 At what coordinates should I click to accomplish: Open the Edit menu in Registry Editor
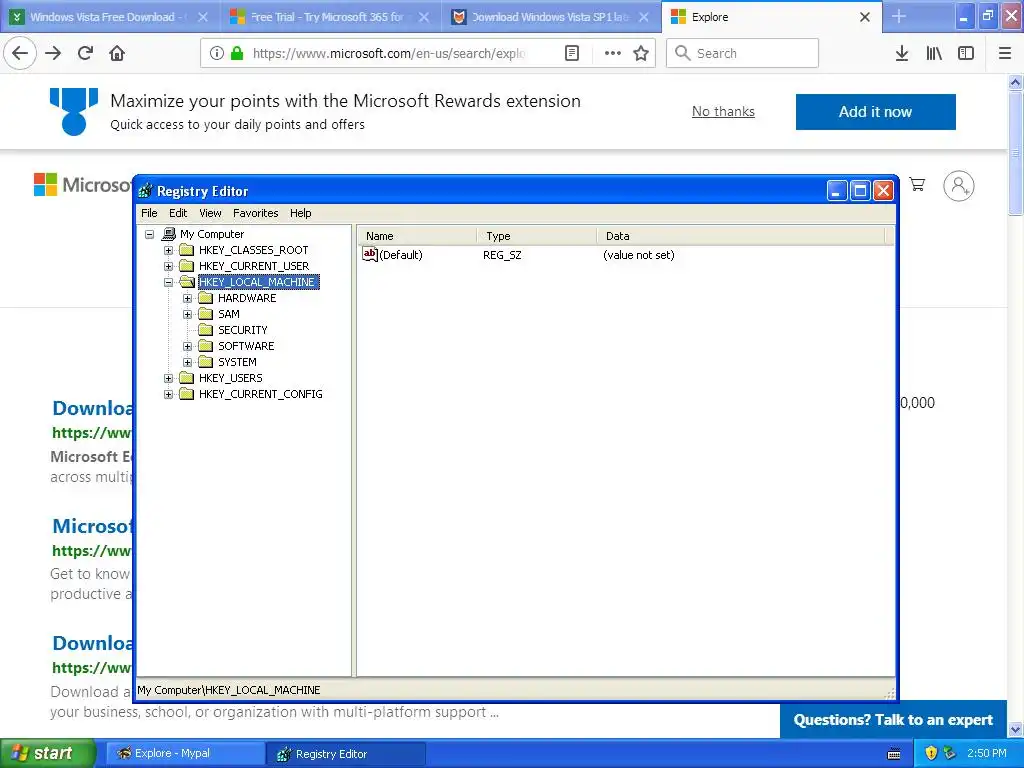pyautogui.click(x=178, y=213)
